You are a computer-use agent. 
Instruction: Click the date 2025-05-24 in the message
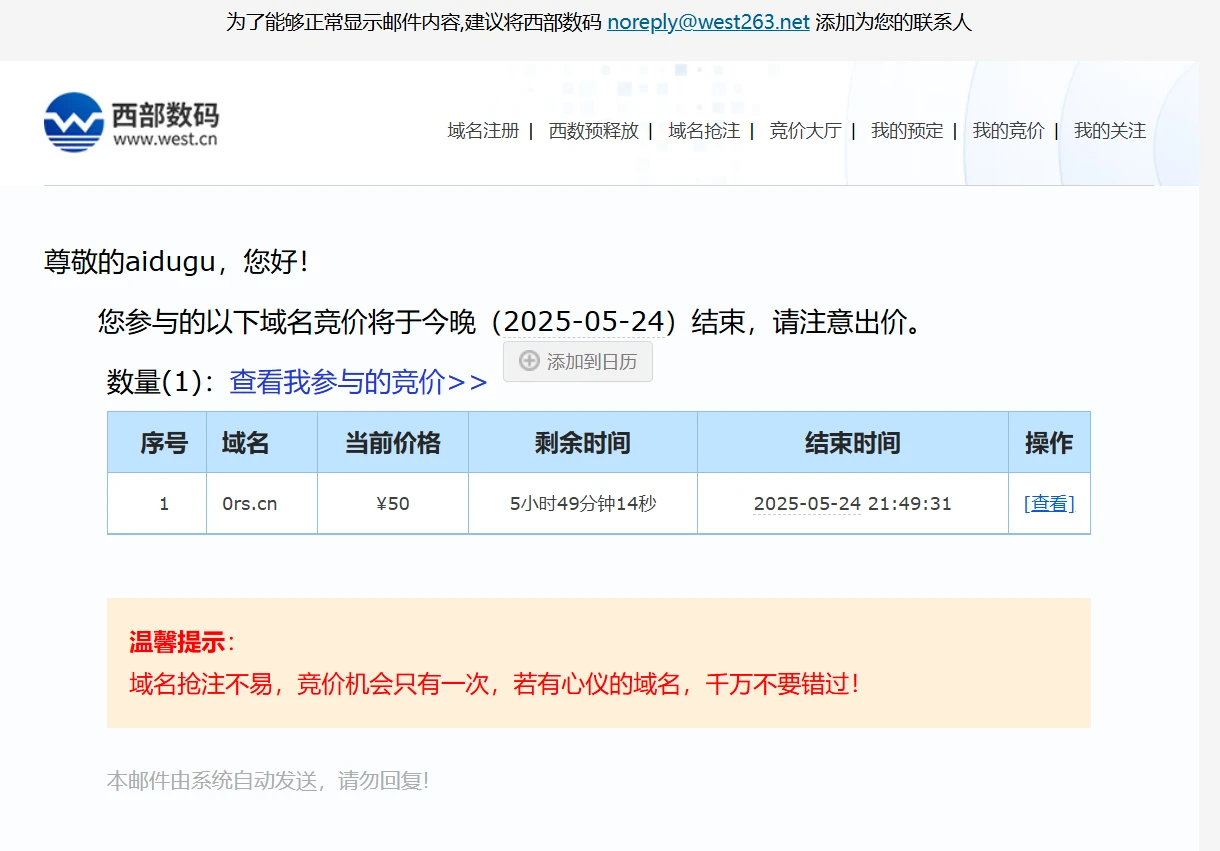tap(585, 322)
